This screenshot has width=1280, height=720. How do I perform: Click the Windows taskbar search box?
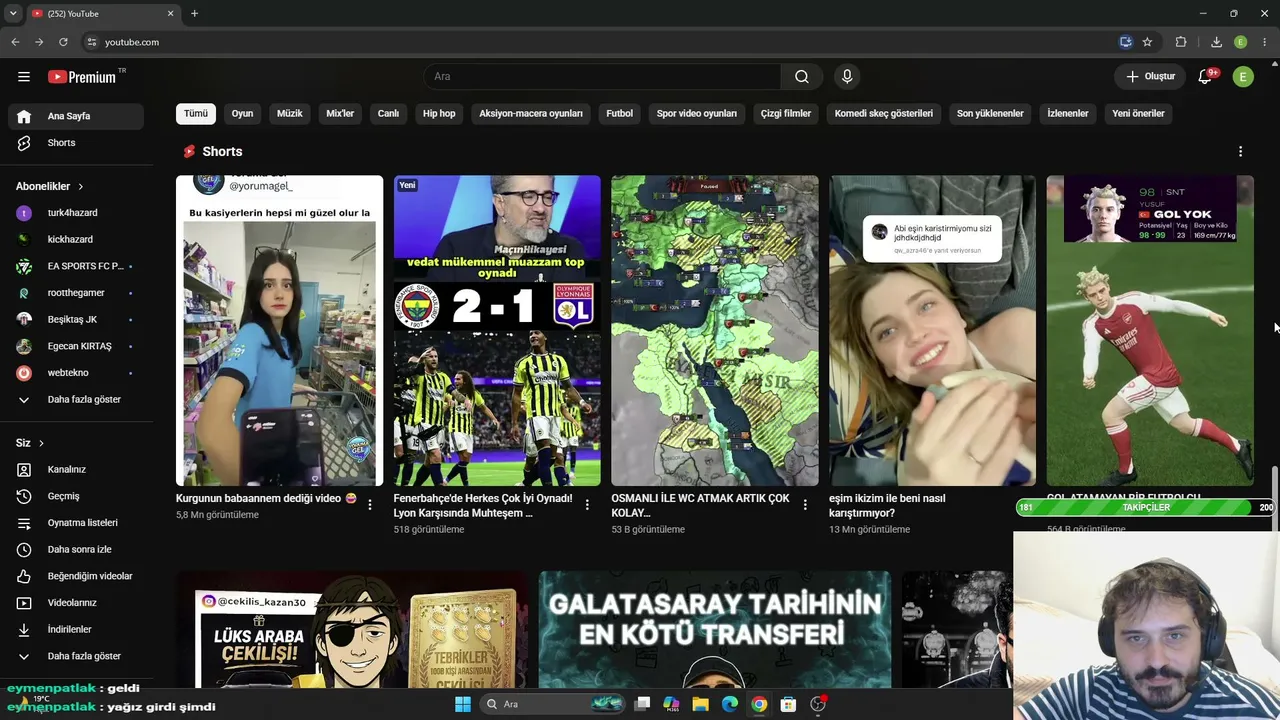[552, 704]
